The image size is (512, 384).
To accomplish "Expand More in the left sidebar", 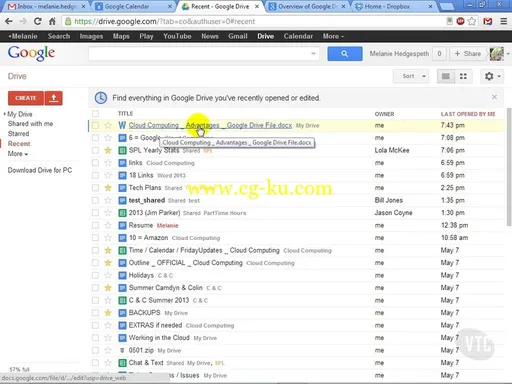I will coord(18,154).
